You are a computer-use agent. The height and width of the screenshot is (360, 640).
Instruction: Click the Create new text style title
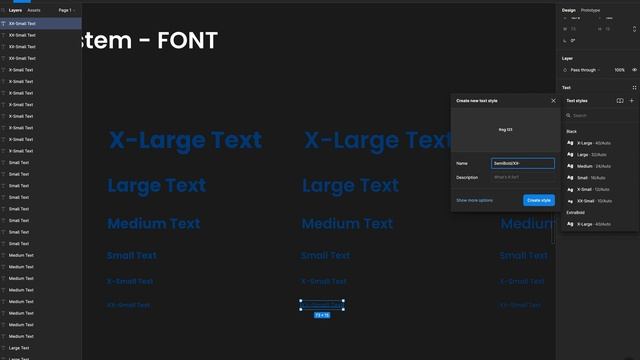point(477,101)
